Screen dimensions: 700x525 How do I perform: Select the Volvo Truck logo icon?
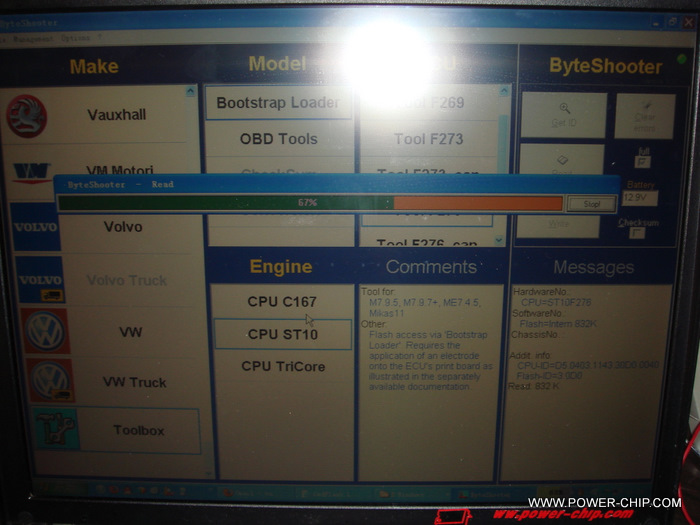coord(41,279)
